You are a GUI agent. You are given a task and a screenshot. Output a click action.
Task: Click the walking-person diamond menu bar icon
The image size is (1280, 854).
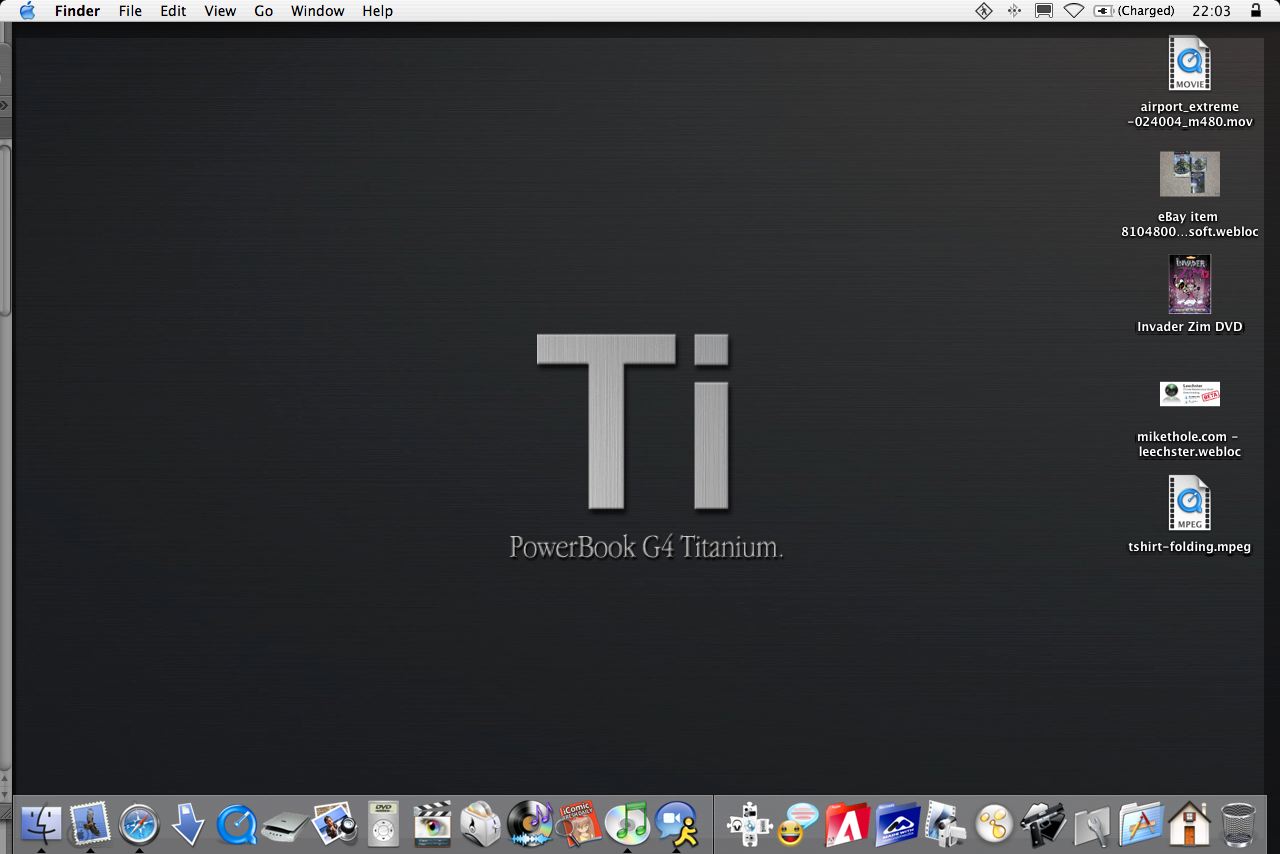click(984, 11)
